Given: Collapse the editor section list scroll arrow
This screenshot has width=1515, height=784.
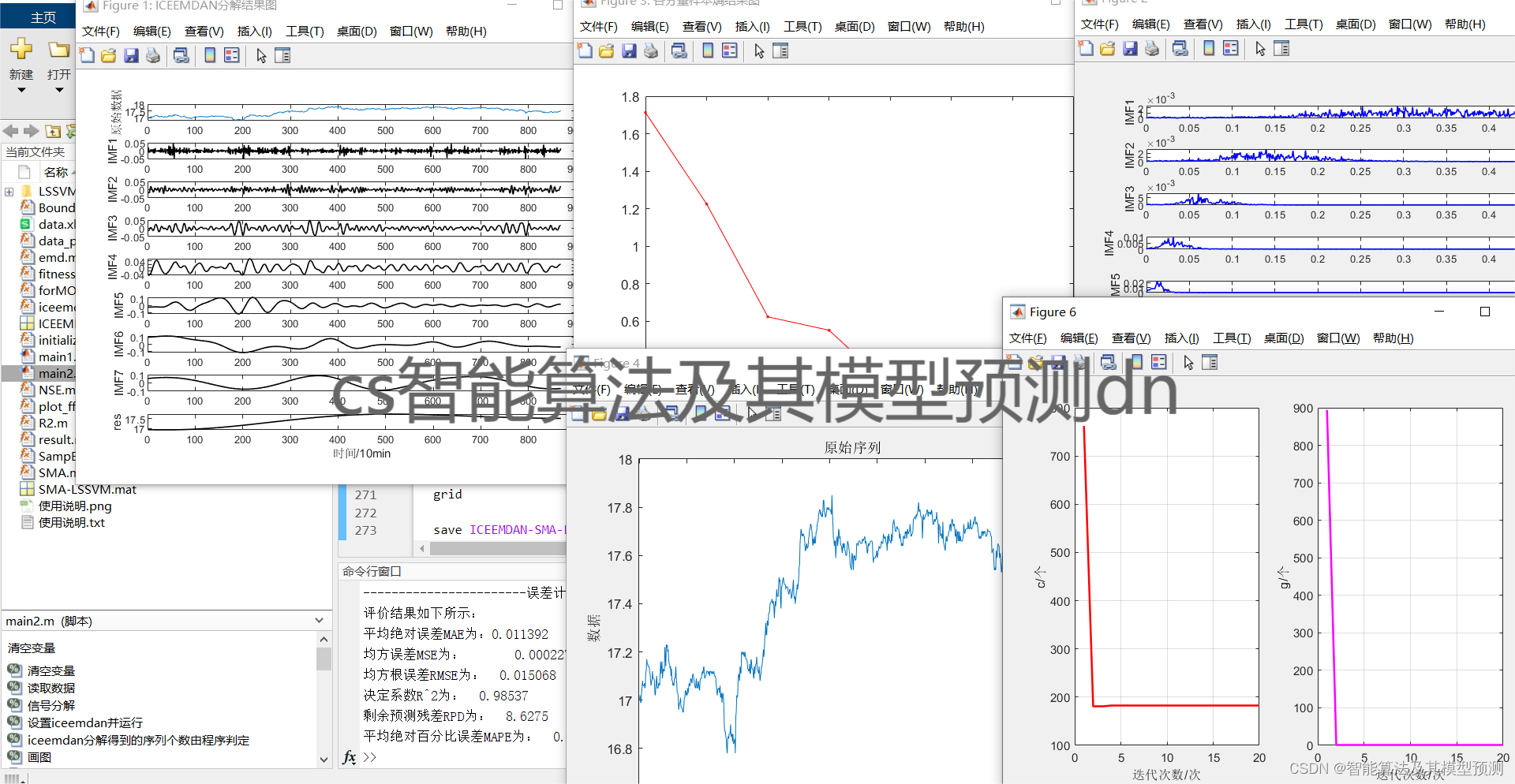Looking at the screenshot, I should click(x=324, y=639).
